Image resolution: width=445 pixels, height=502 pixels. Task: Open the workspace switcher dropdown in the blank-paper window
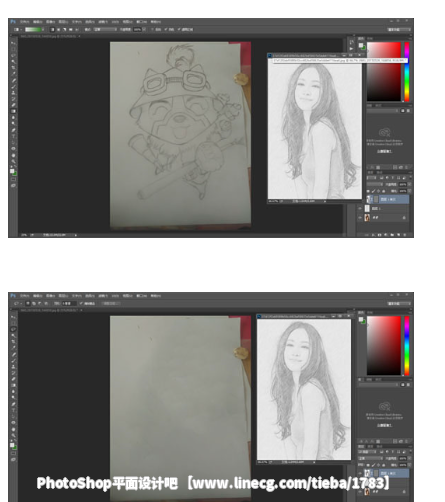pyautogui.click(x=399, y=303)
